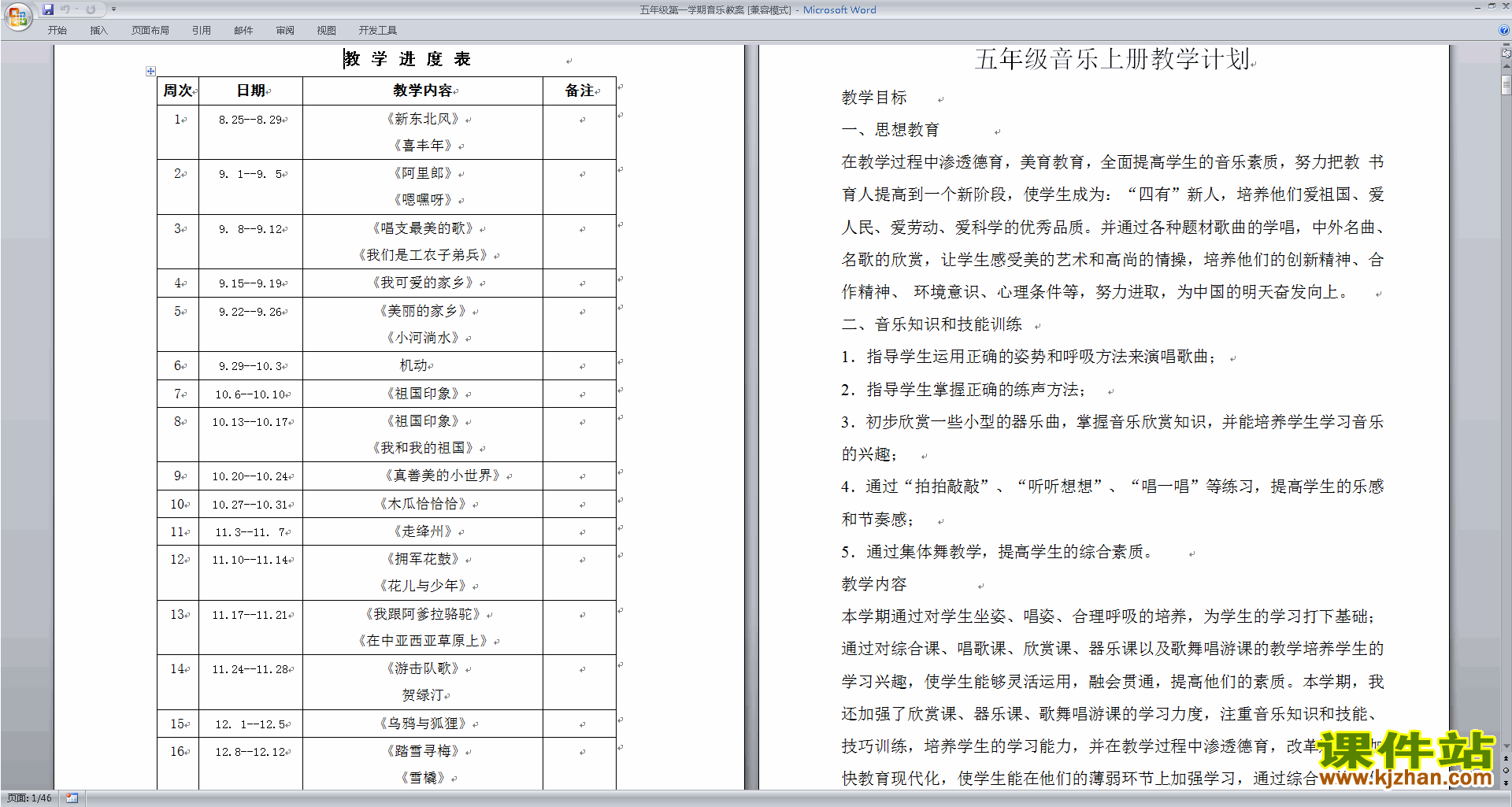Image resolution: width=1512 pixels, height=807 pixels.
Task: Open the 审阅 ribbon tab
Action: [x=285, y=31]
